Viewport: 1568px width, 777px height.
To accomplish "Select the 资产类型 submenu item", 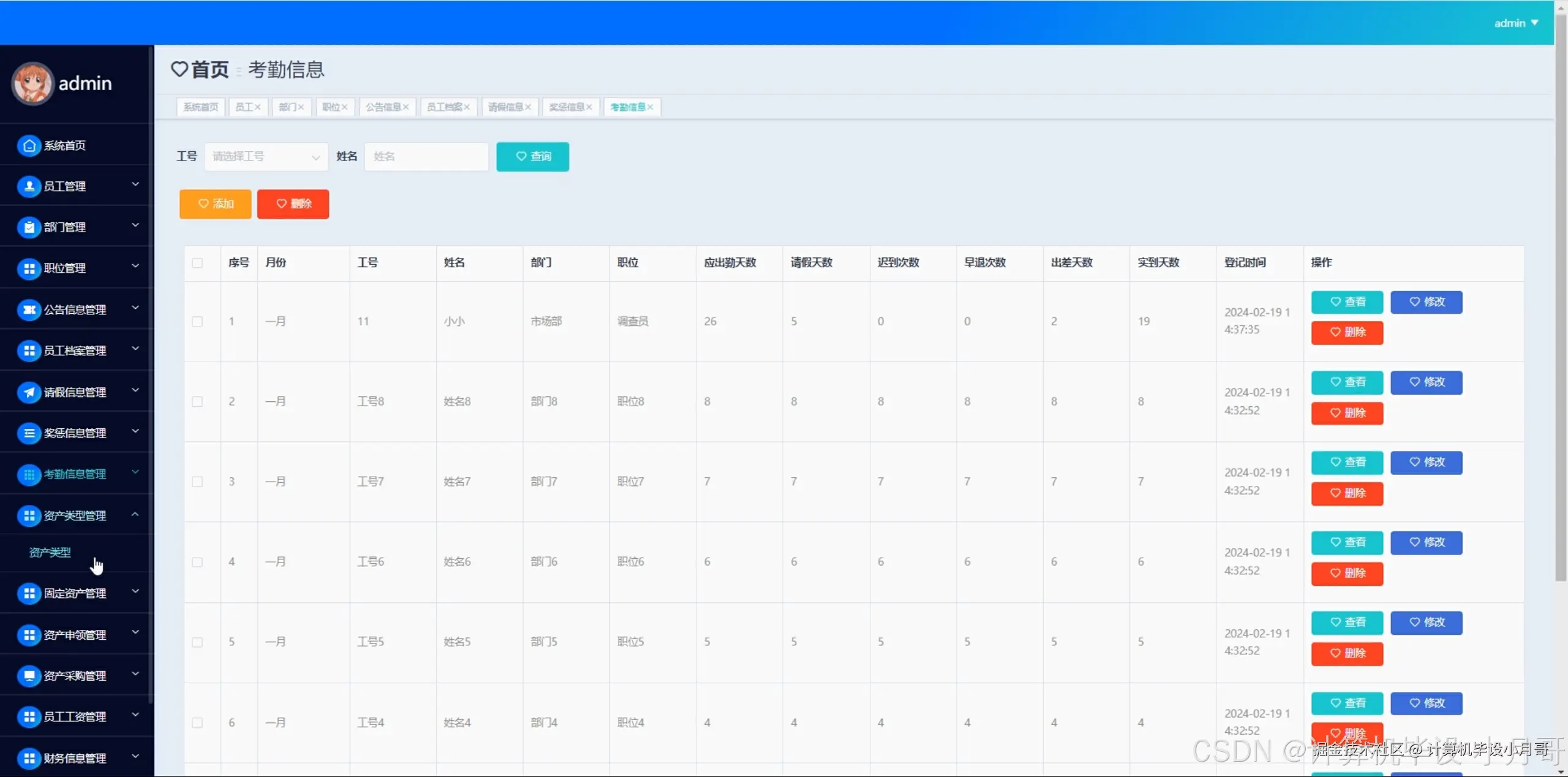I will coord(50,552).
